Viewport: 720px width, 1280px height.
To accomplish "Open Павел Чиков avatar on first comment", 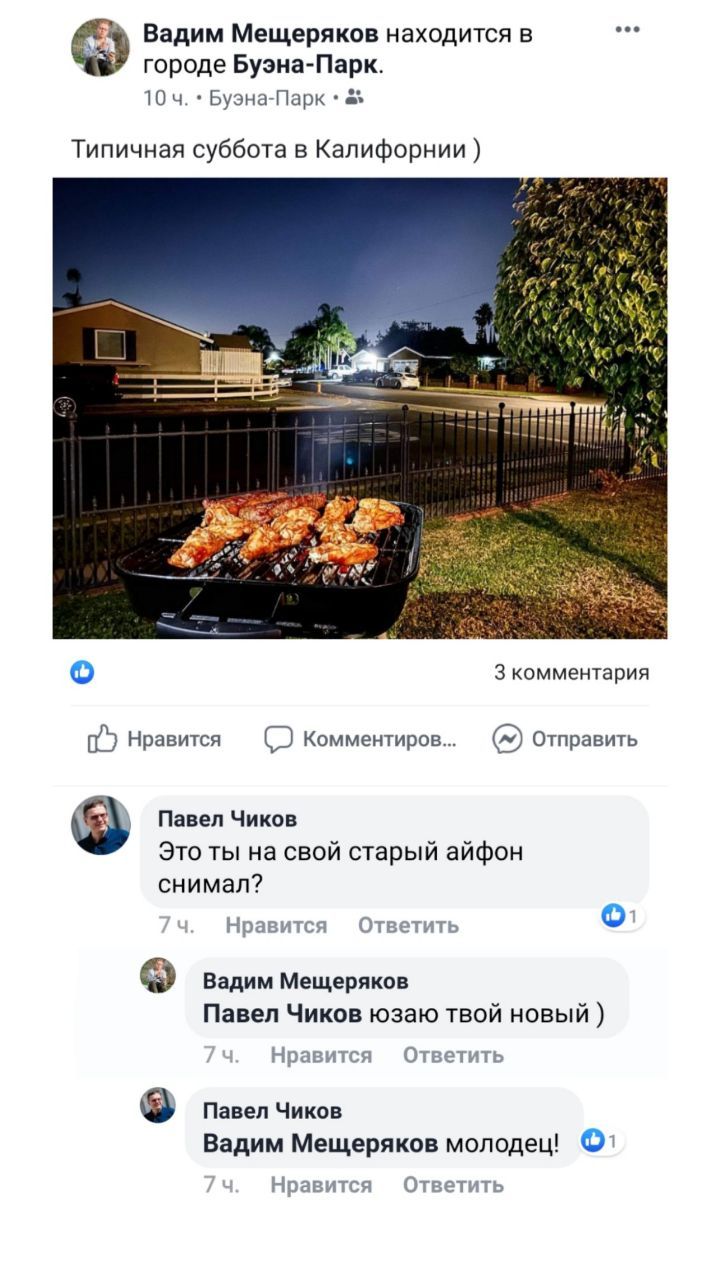I will (100, 825).
